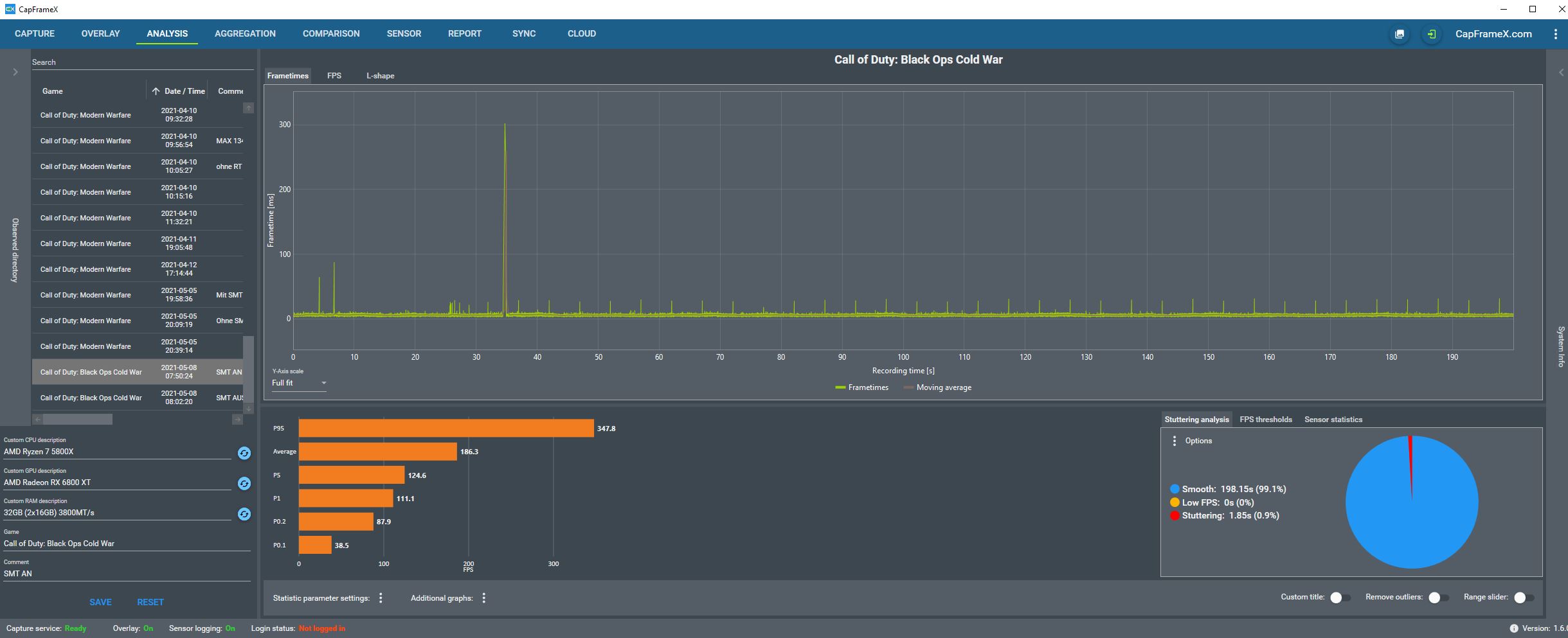Viewport: 1568px width, 638px height.
Task: Click the screenshot icon in top bar
Action: [x=1400, y=34]
